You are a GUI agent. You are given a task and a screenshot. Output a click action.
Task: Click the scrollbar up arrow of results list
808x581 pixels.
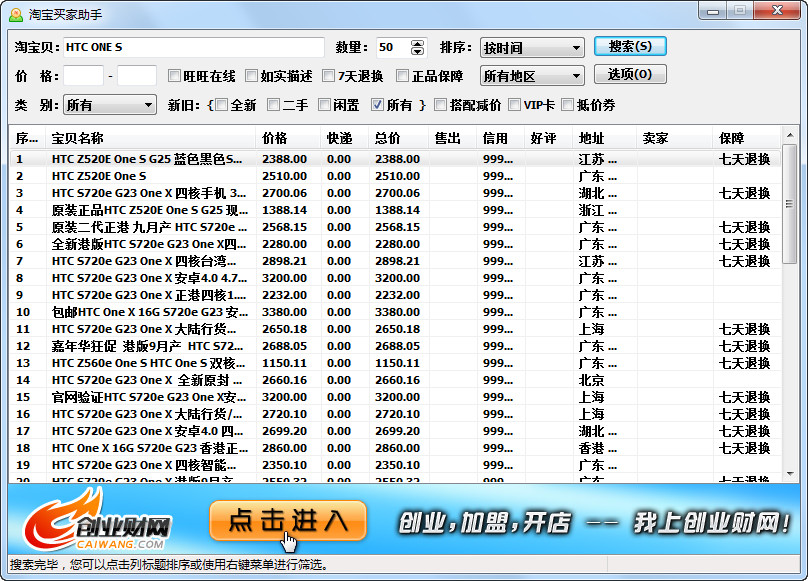click(789, 136)
